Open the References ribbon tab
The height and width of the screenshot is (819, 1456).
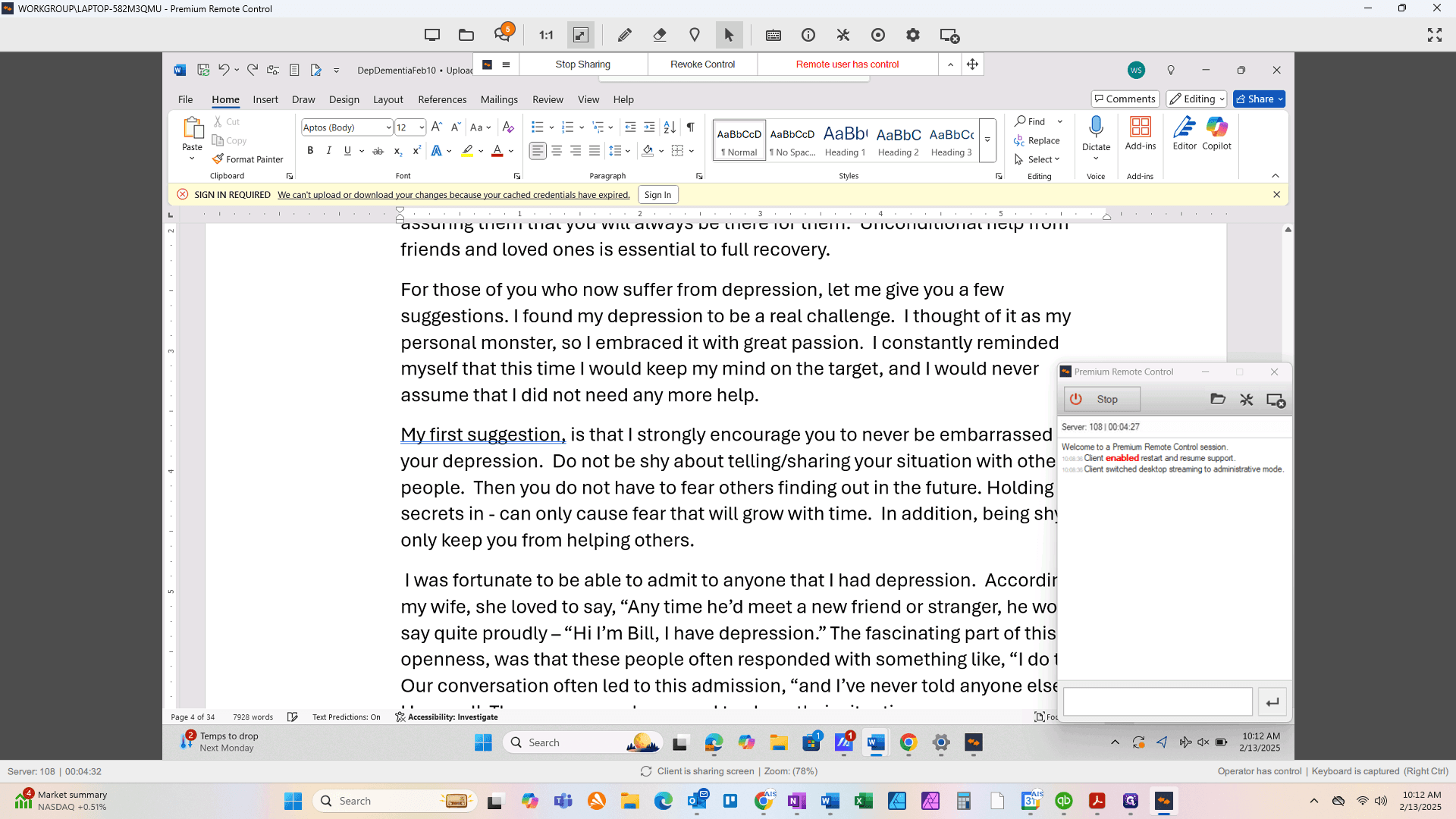pos(442,99)
